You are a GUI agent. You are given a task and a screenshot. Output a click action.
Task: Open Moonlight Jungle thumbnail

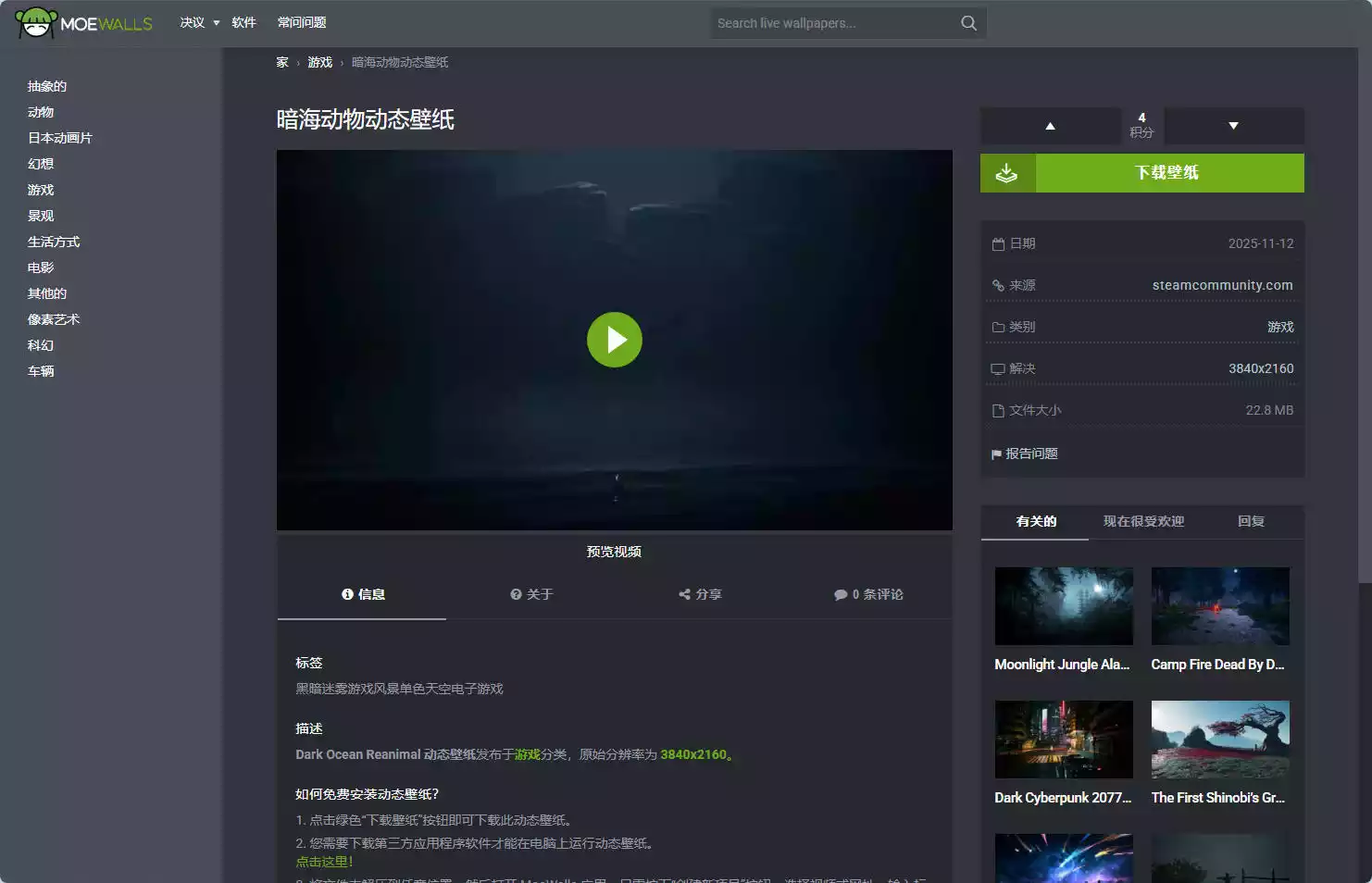[1064, 606]
